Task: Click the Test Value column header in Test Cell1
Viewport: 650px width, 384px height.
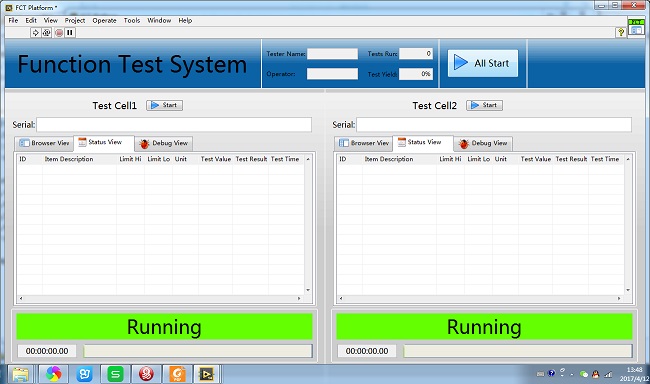Action: coord(216,159)
